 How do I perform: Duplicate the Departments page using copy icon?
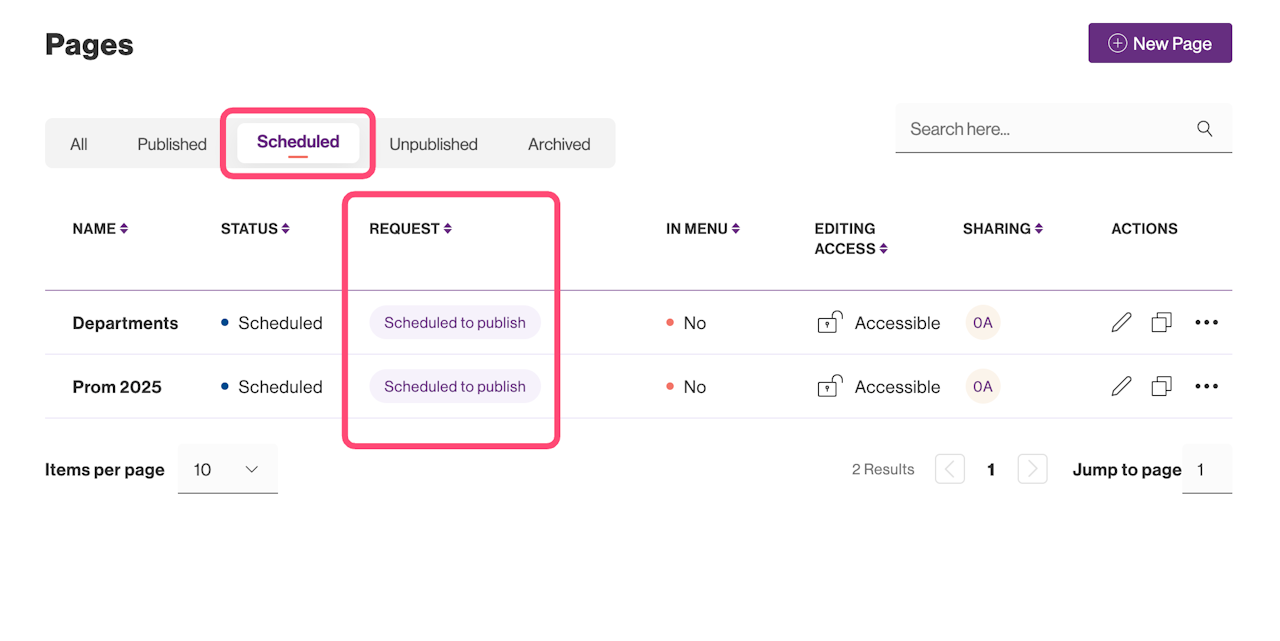(x=1161, y=323)
